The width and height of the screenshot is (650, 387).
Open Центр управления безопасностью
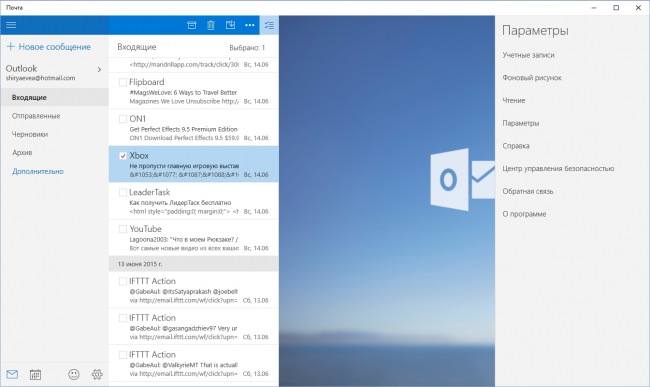(558, 169)
